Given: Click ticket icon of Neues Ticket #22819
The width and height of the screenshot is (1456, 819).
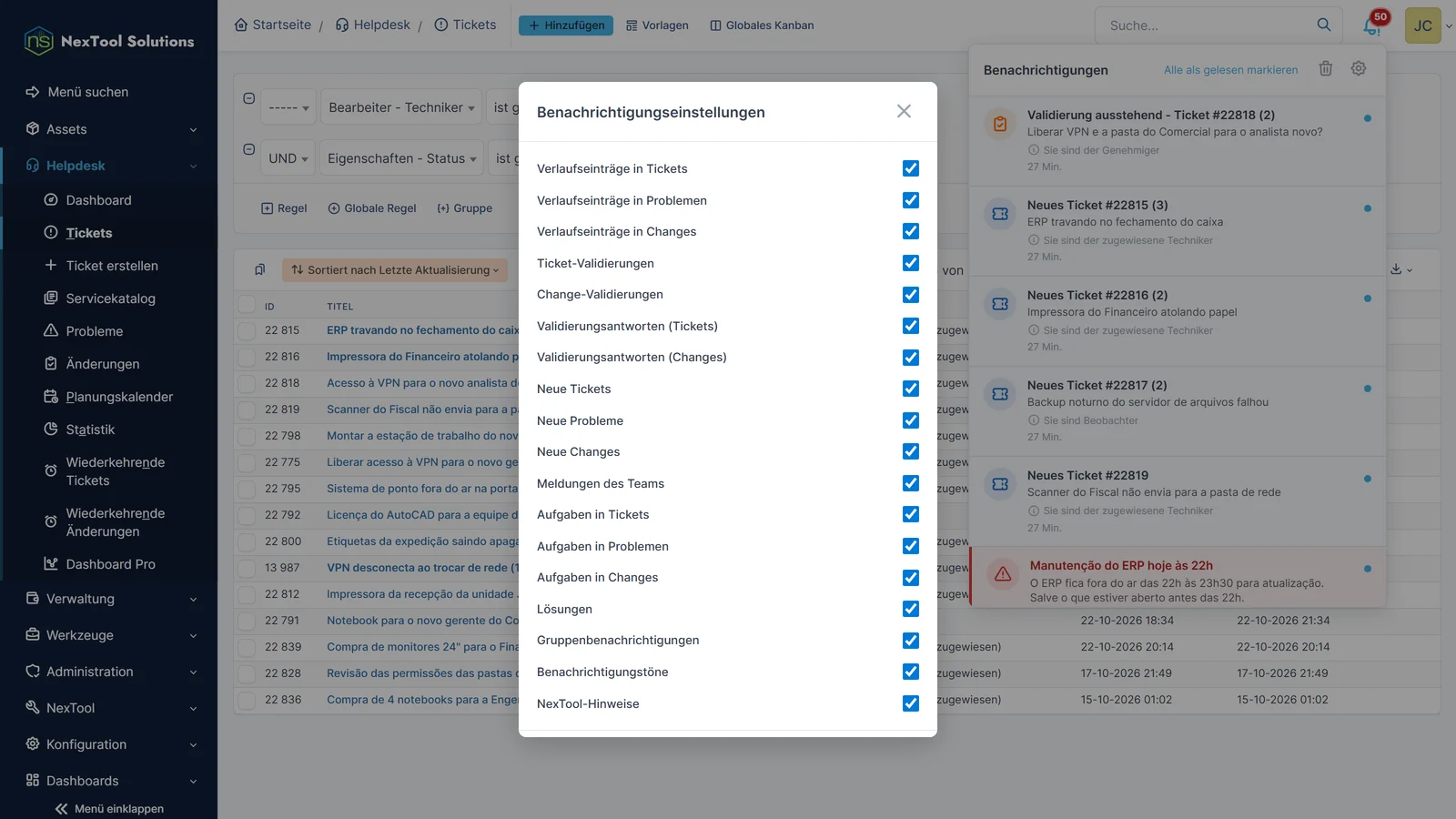Looking at the screenshot, I should 1000,484.
